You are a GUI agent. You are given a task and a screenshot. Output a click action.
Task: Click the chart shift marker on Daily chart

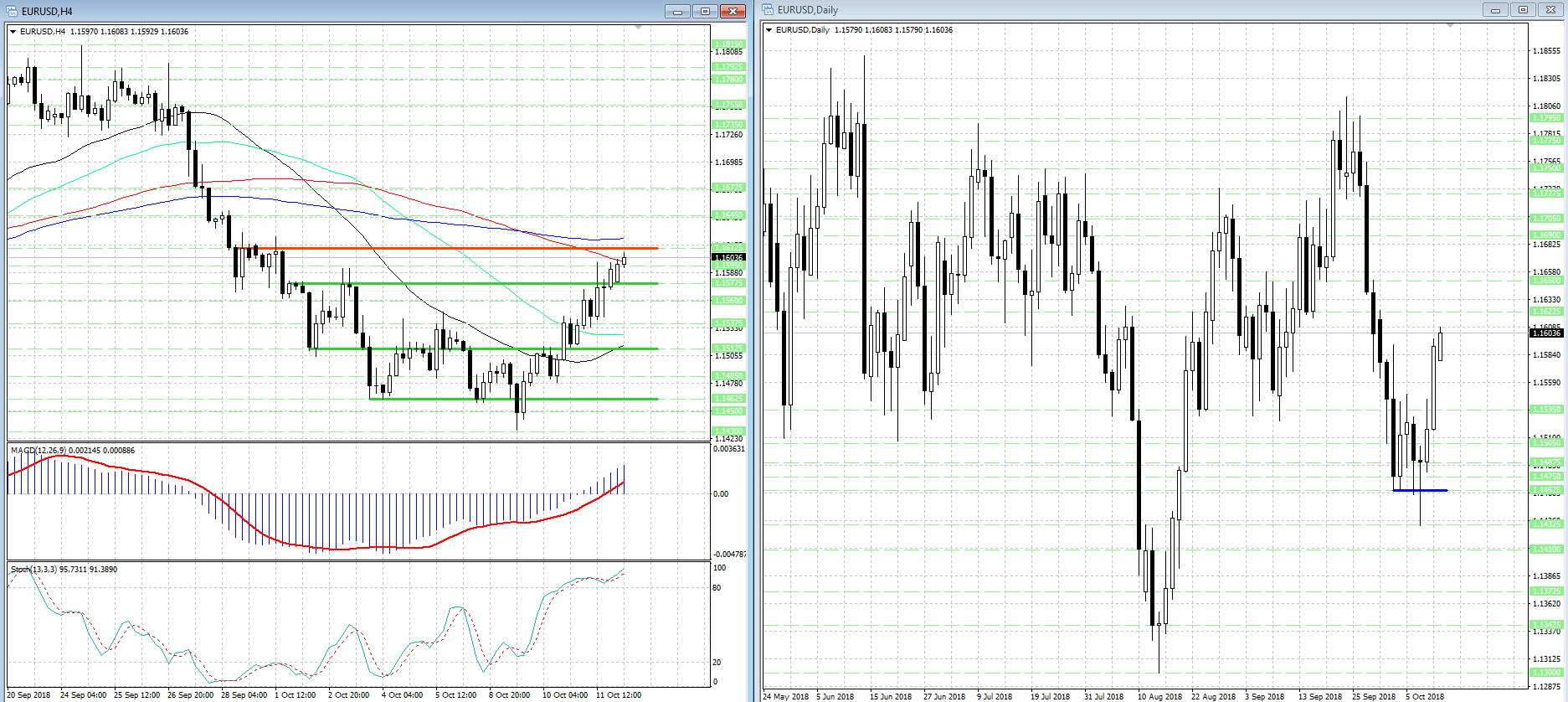click(1451, 26)
